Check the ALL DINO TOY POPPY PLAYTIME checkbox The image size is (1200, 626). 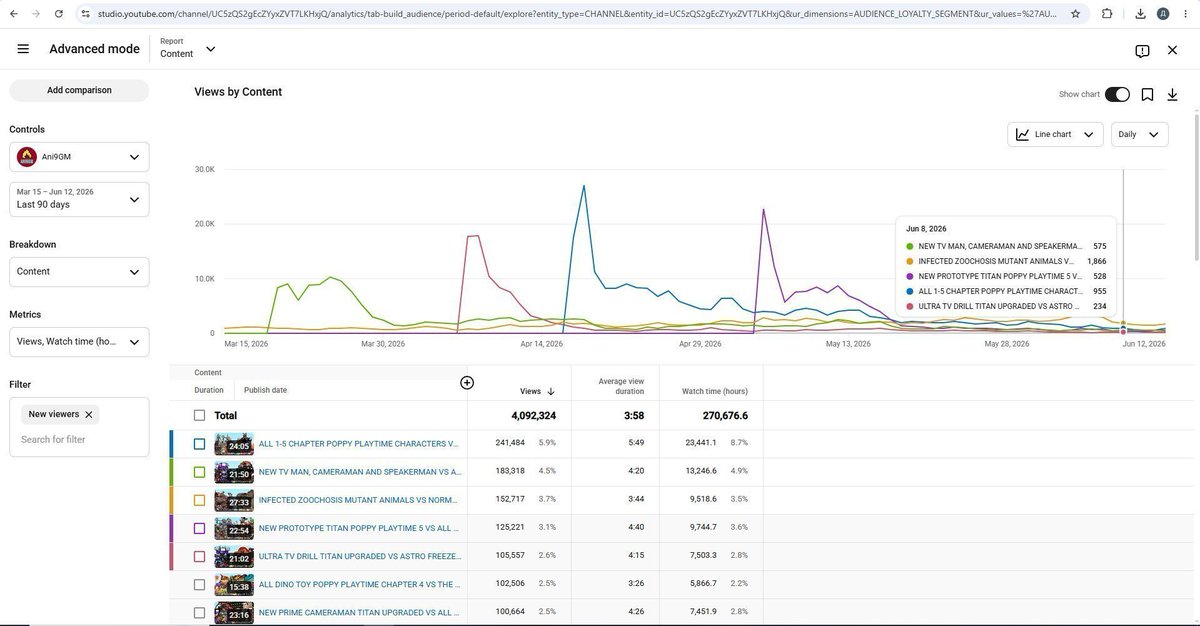(200, 584)
